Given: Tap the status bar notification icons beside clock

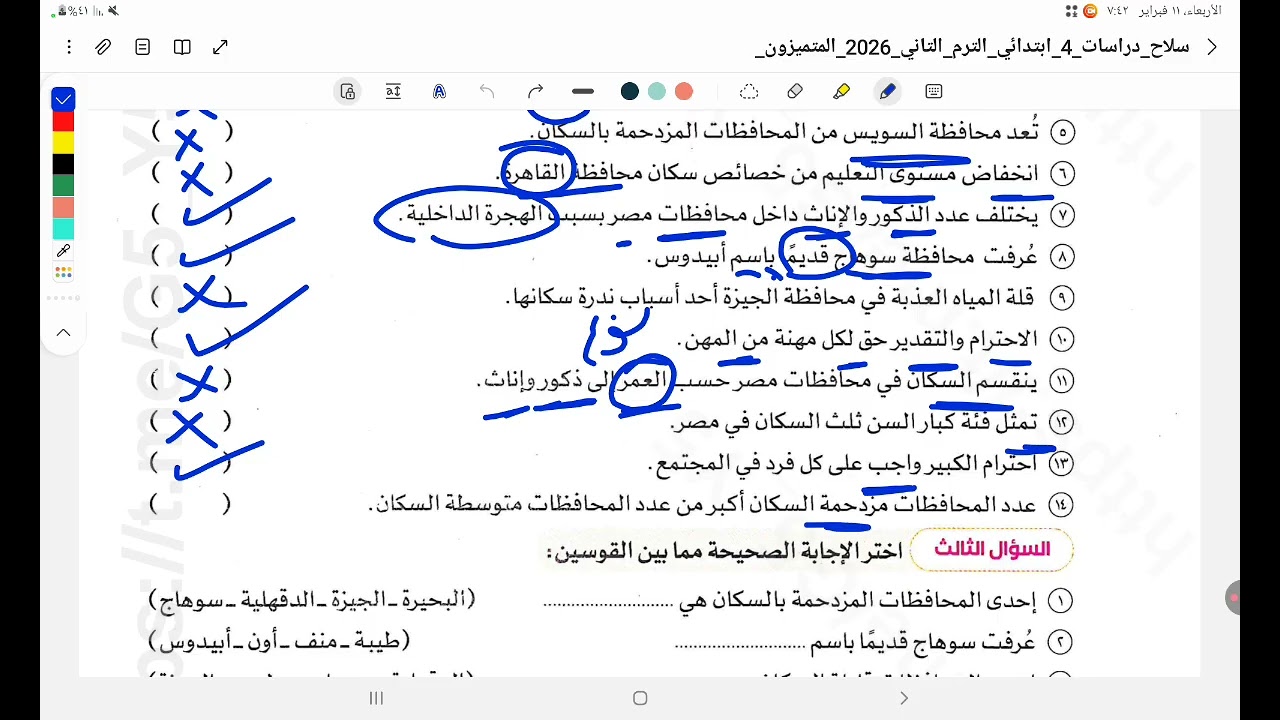Looking at the screenshot, I should pyautogui.click(x=1081, y=11).
